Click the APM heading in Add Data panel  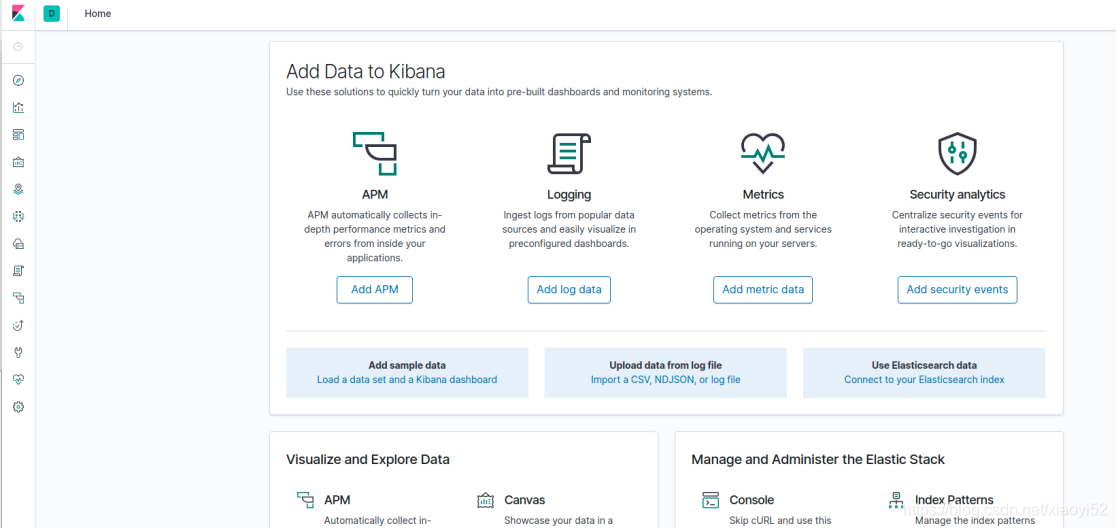coord(375,195)
